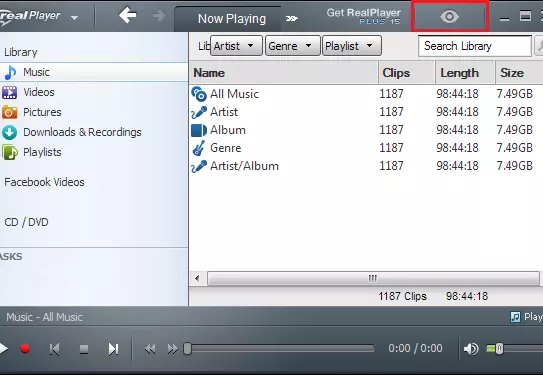This screenshot has width=543, height=375.
Task: Mute audio with the speaker icon
Action: [471, 349]
